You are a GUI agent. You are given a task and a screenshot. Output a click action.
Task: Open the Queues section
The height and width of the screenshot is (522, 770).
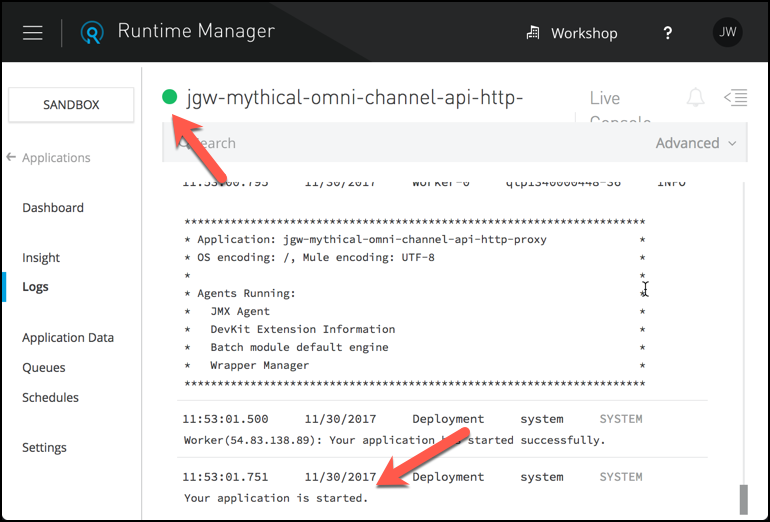pos(44,368)
